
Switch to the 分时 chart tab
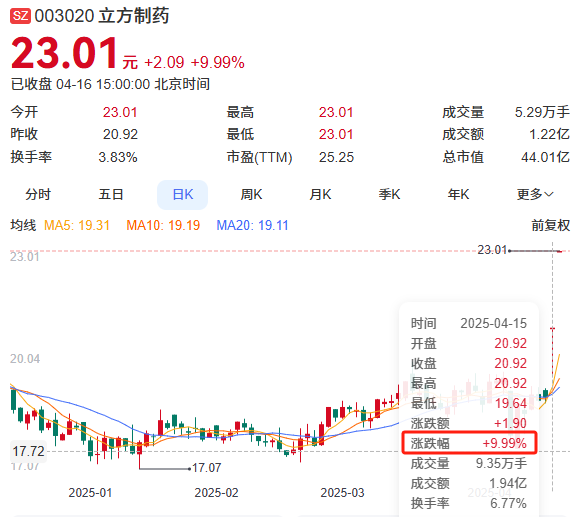(x=38, y=194)
